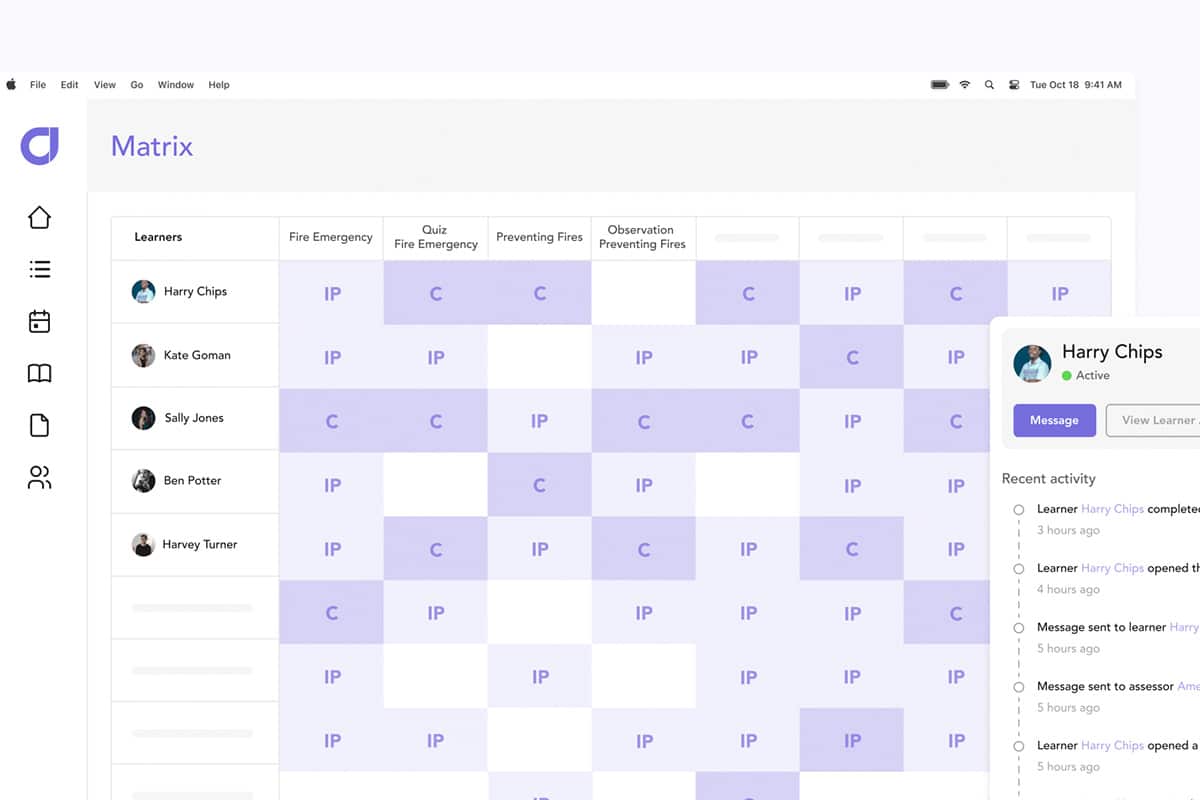The image size is (1200, 800).
Task: Open the File menu
Action: click(38, 85)
